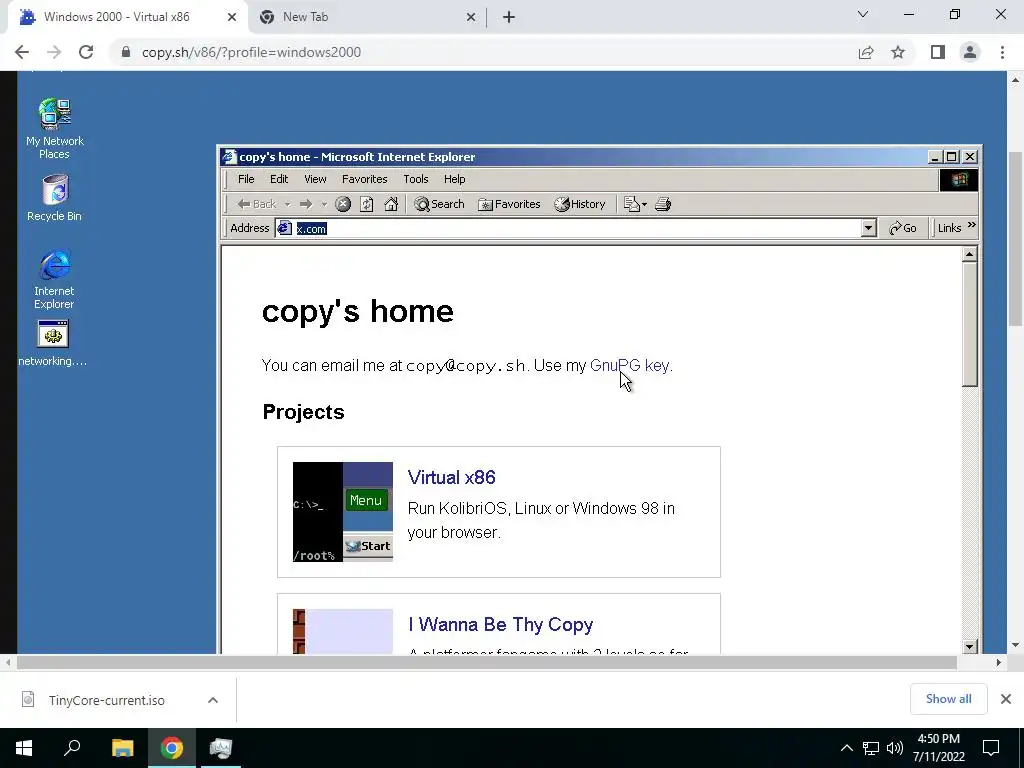Open the Virtual x86 project link
The height and width of the screenshot is (768, 1024).
pyautogui.click(x=451, y=477)
